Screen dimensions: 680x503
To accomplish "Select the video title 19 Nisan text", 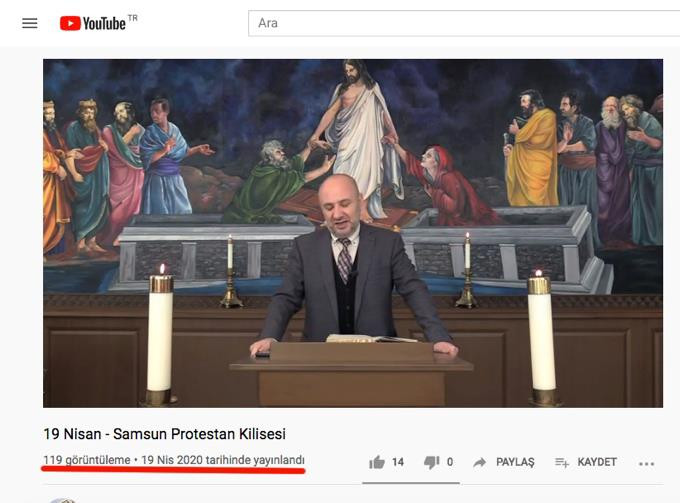I will [72, 434].
